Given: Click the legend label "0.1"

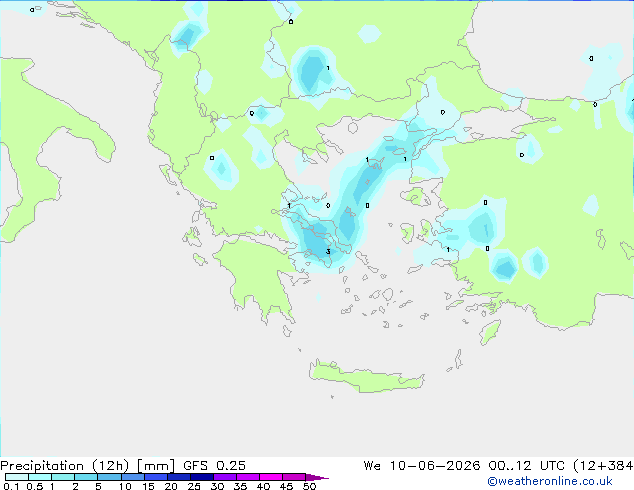Looking at the screenshot, I should [11, 486].
